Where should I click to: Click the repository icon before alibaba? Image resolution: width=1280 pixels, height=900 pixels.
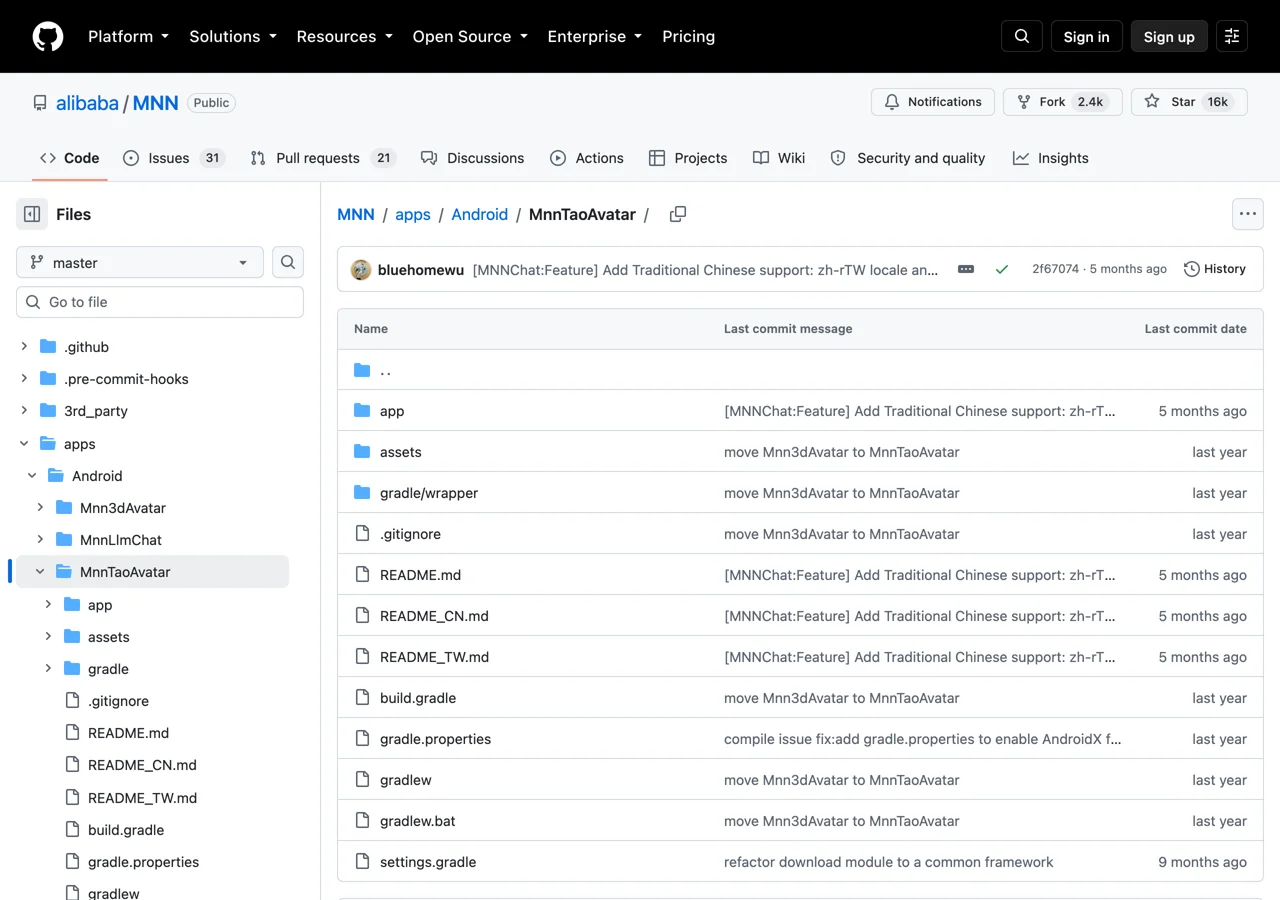pos(40,103)
